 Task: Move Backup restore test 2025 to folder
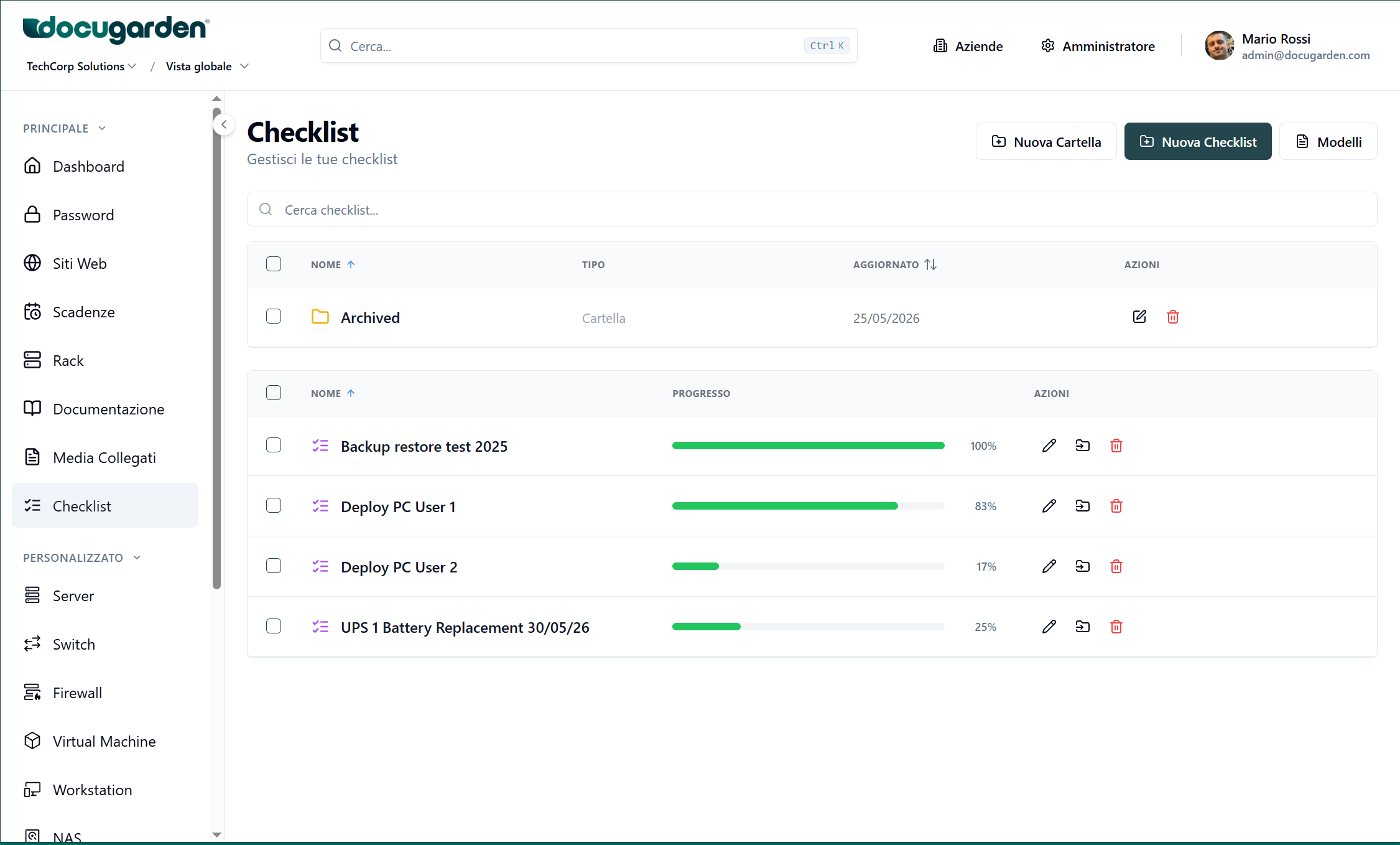(x=1083, y=446)
